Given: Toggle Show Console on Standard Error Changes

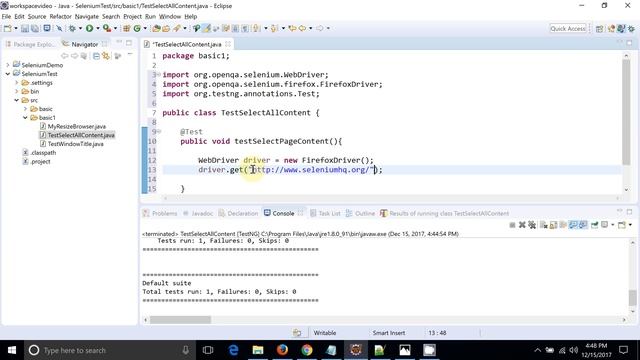Looking at the screenshot, I should 583,225.
